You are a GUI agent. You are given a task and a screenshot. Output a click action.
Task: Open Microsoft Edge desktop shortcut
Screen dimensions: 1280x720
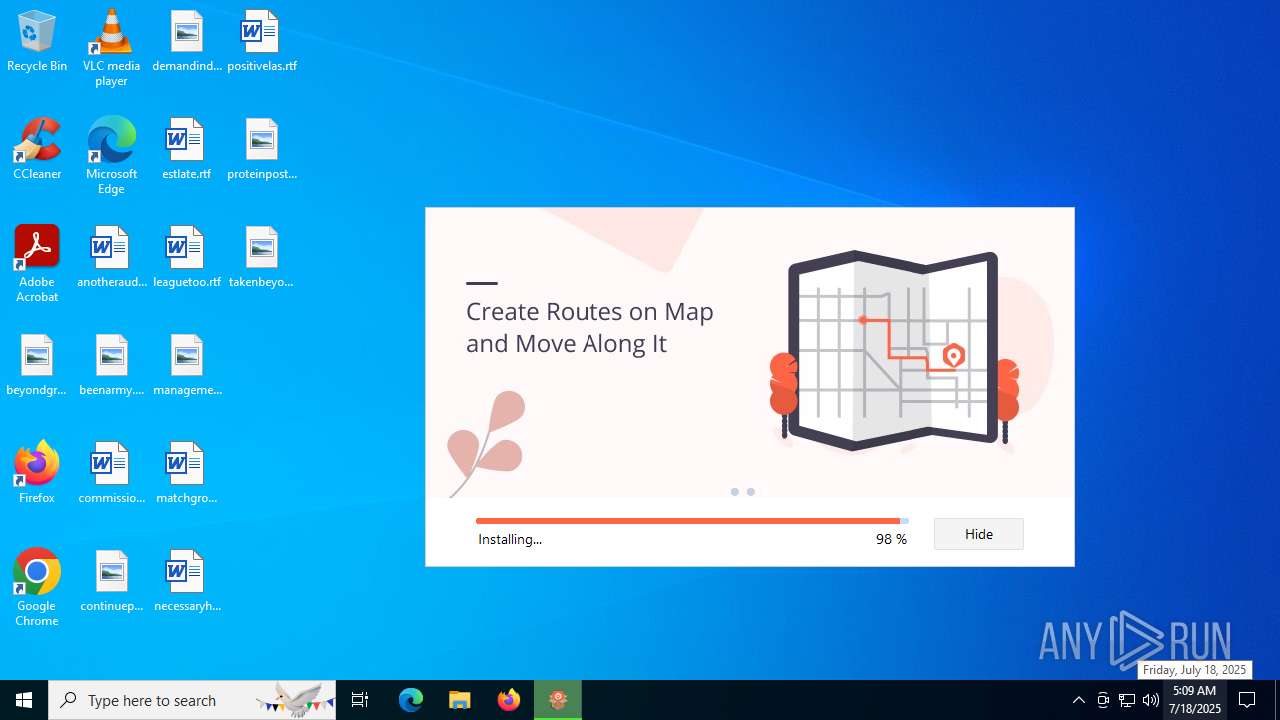111,156
